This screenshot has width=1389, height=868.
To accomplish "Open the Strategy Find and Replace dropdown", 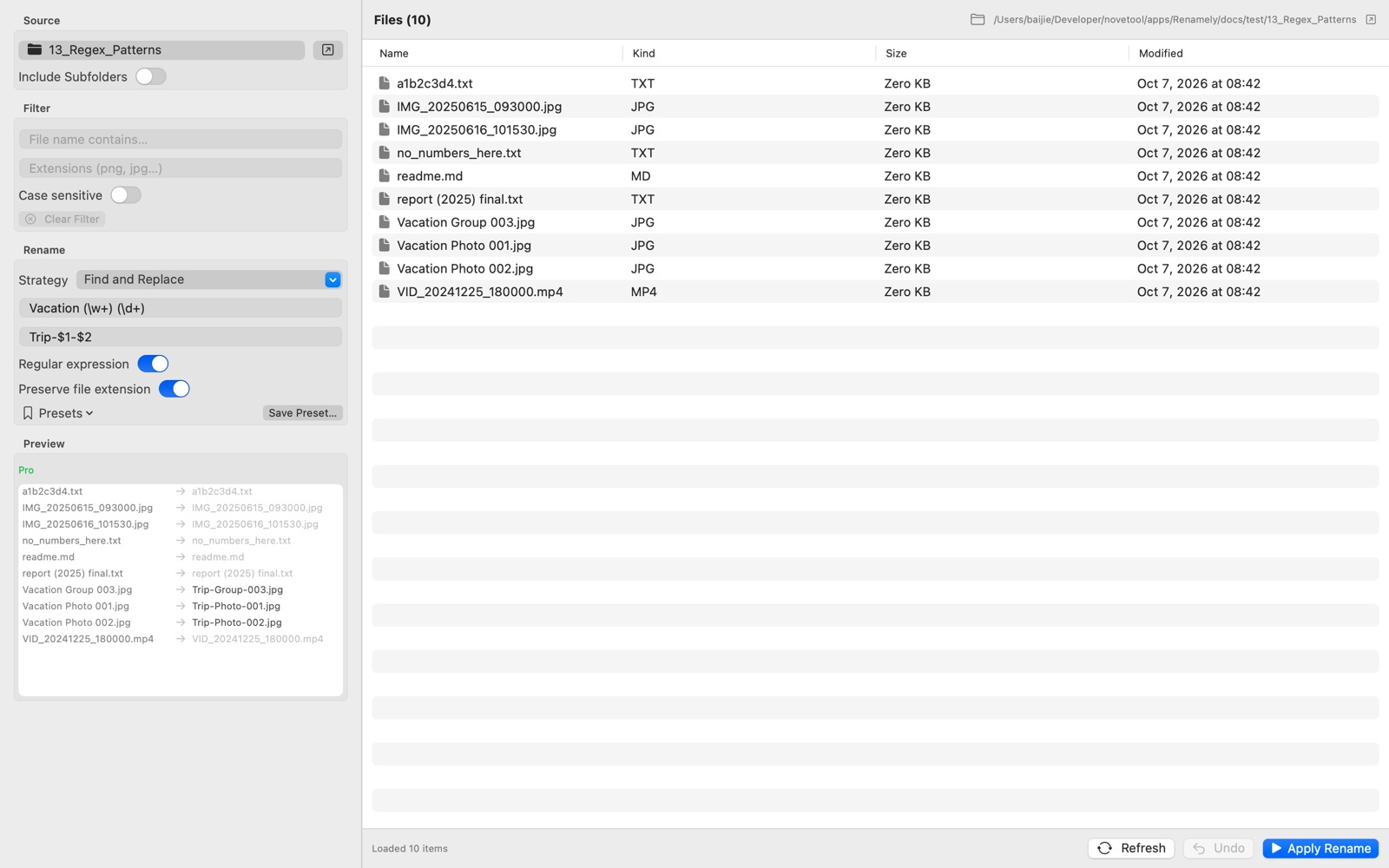I will point(209,279).
